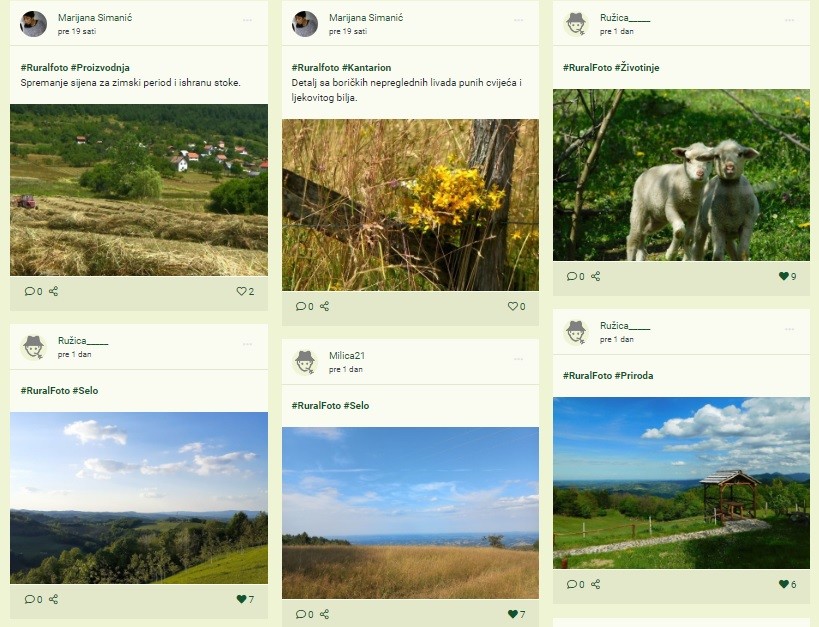This screenshot has width=819, height=627.
Task: Select the #Kantarion hashtag
Action: [x=366, y=67]
